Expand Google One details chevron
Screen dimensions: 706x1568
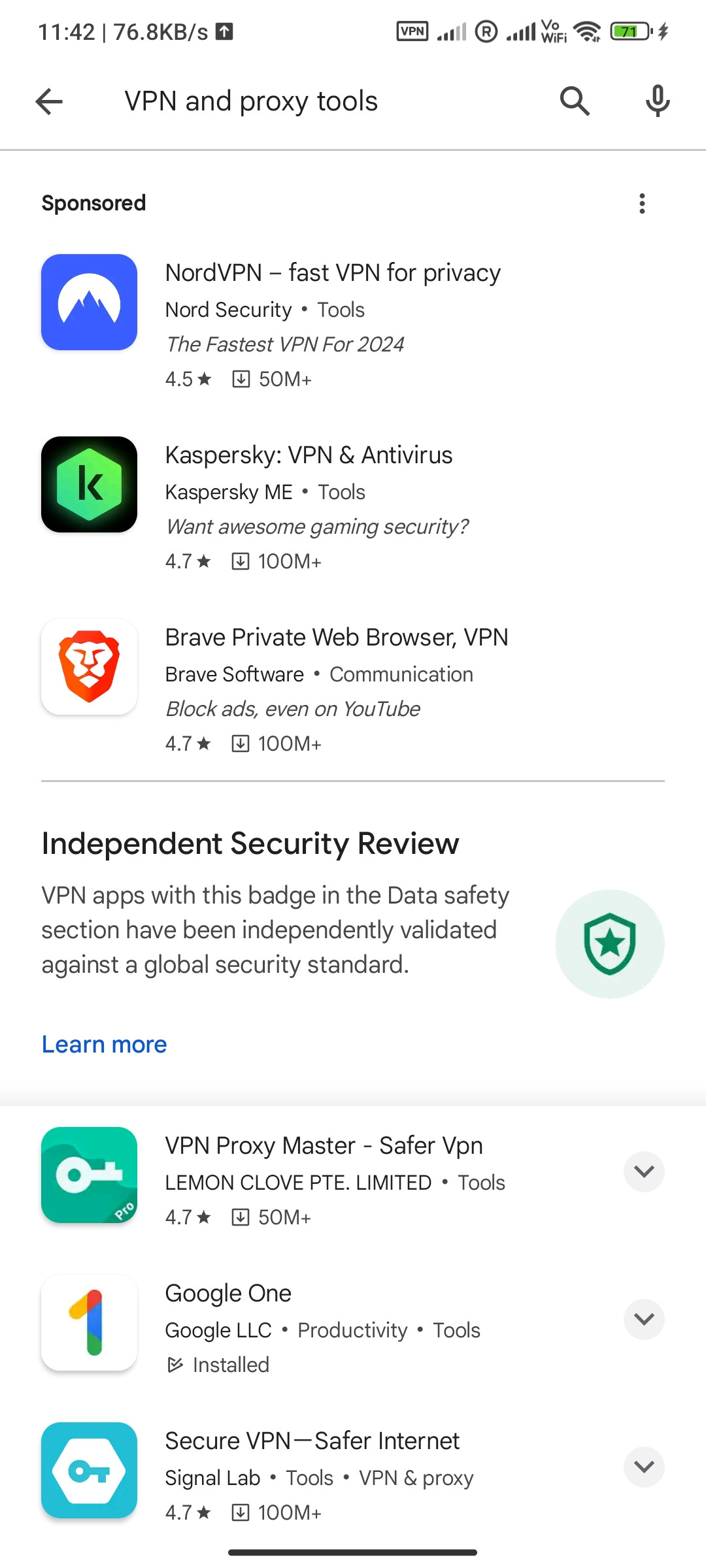tap(644, 1319)
